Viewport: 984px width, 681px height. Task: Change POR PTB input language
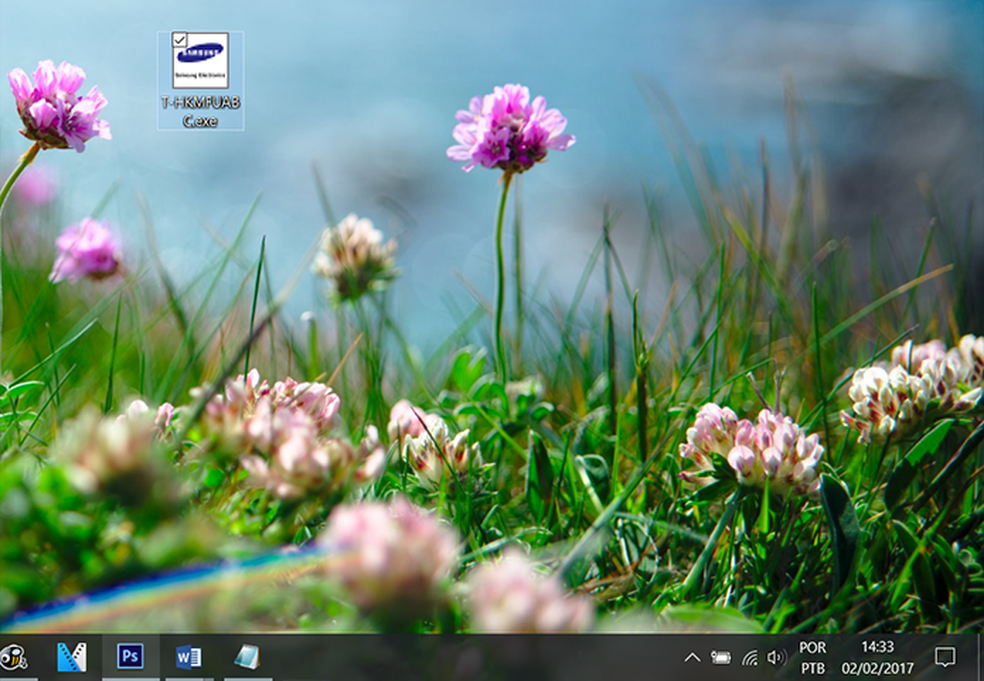[813, 657]
